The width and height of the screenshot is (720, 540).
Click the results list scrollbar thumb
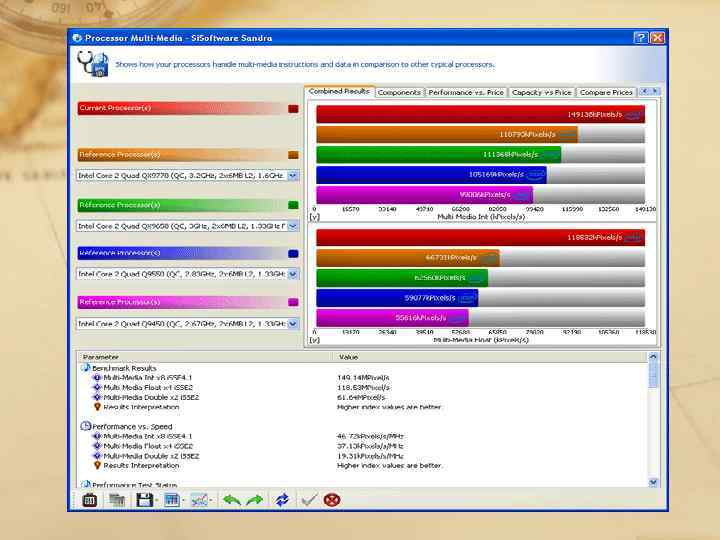click(653, 375)
